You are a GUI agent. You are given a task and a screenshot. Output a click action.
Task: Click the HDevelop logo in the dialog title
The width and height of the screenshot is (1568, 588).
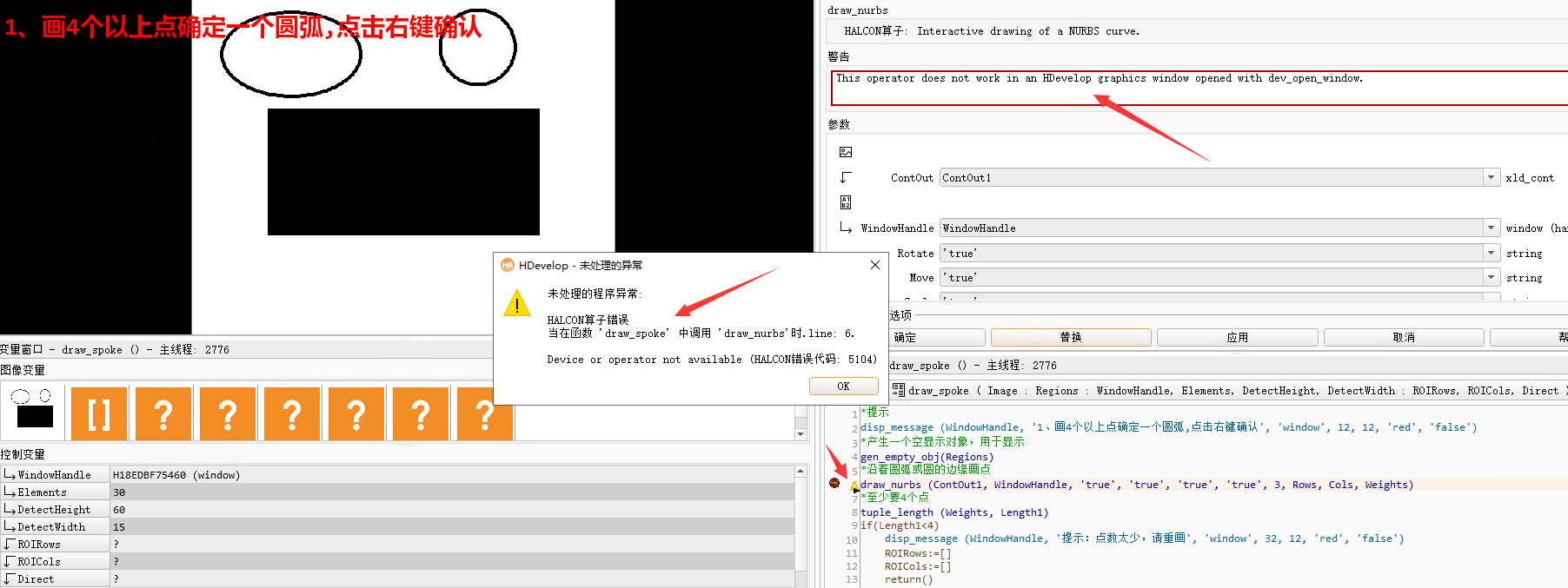click(x=508, y=265)
